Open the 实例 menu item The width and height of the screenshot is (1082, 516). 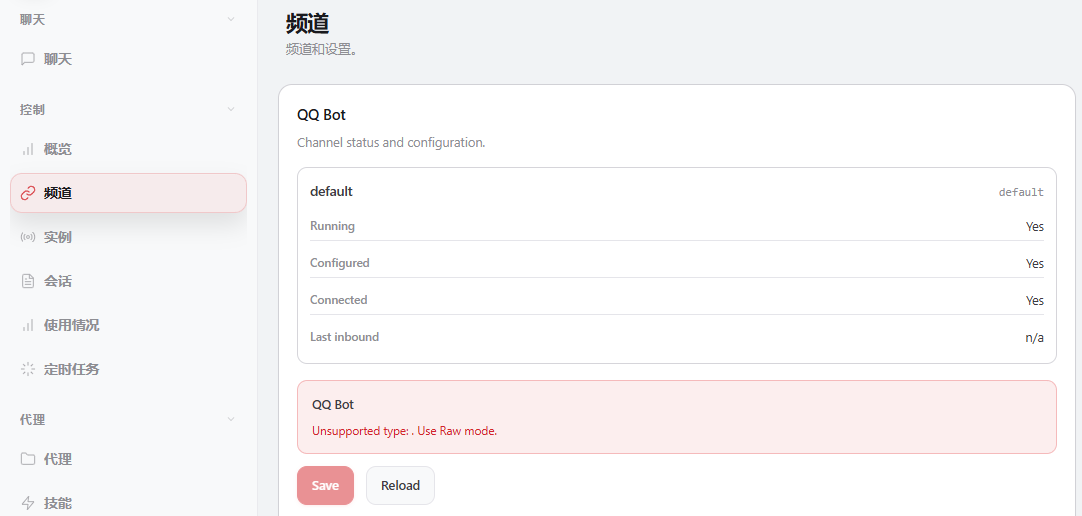[x=58, y=237]
